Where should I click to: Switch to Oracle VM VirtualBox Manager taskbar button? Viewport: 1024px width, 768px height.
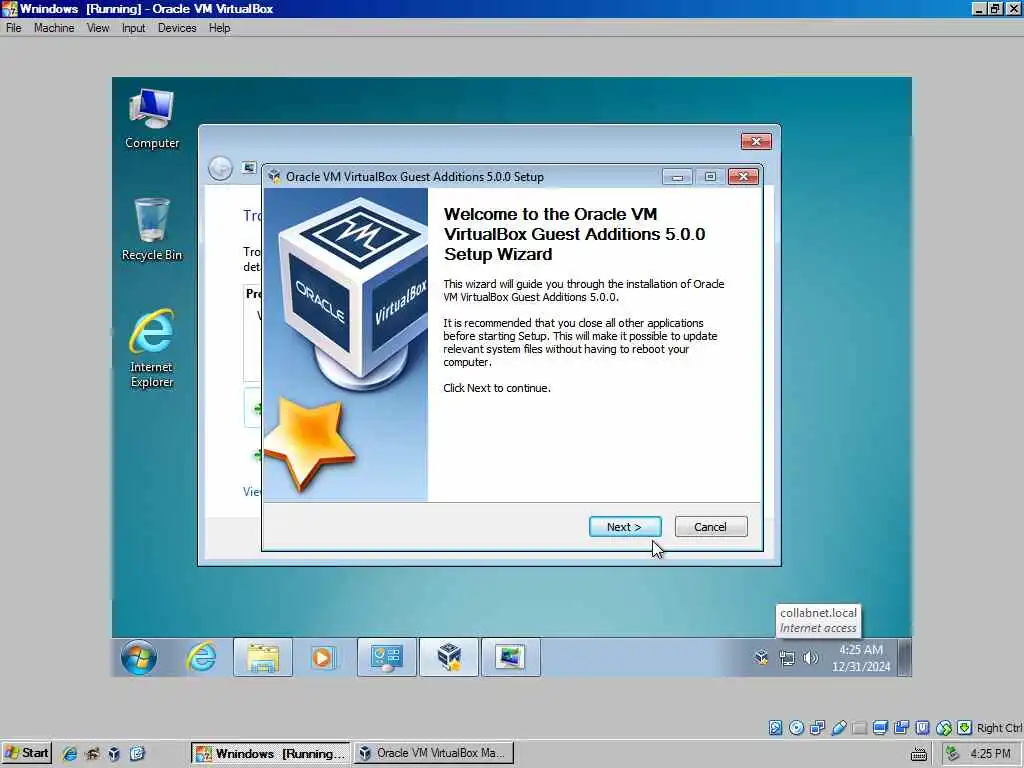pos(434,753)
